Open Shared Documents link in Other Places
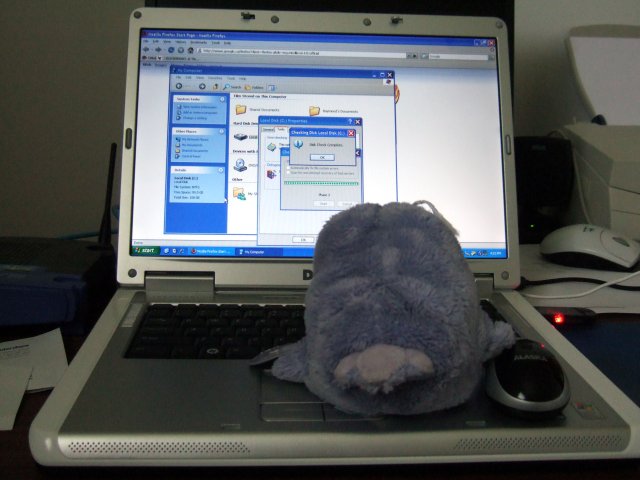 [192, 151]
